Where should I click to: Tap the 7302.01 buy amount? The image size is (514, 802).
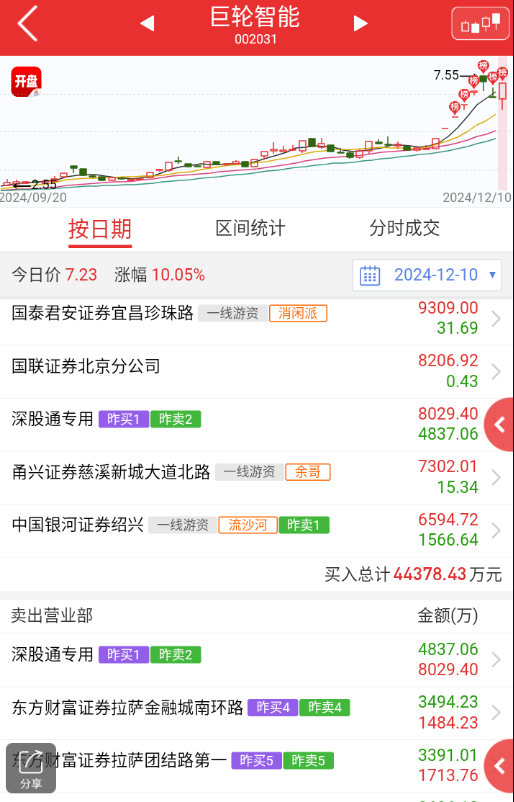coord(448,466)
